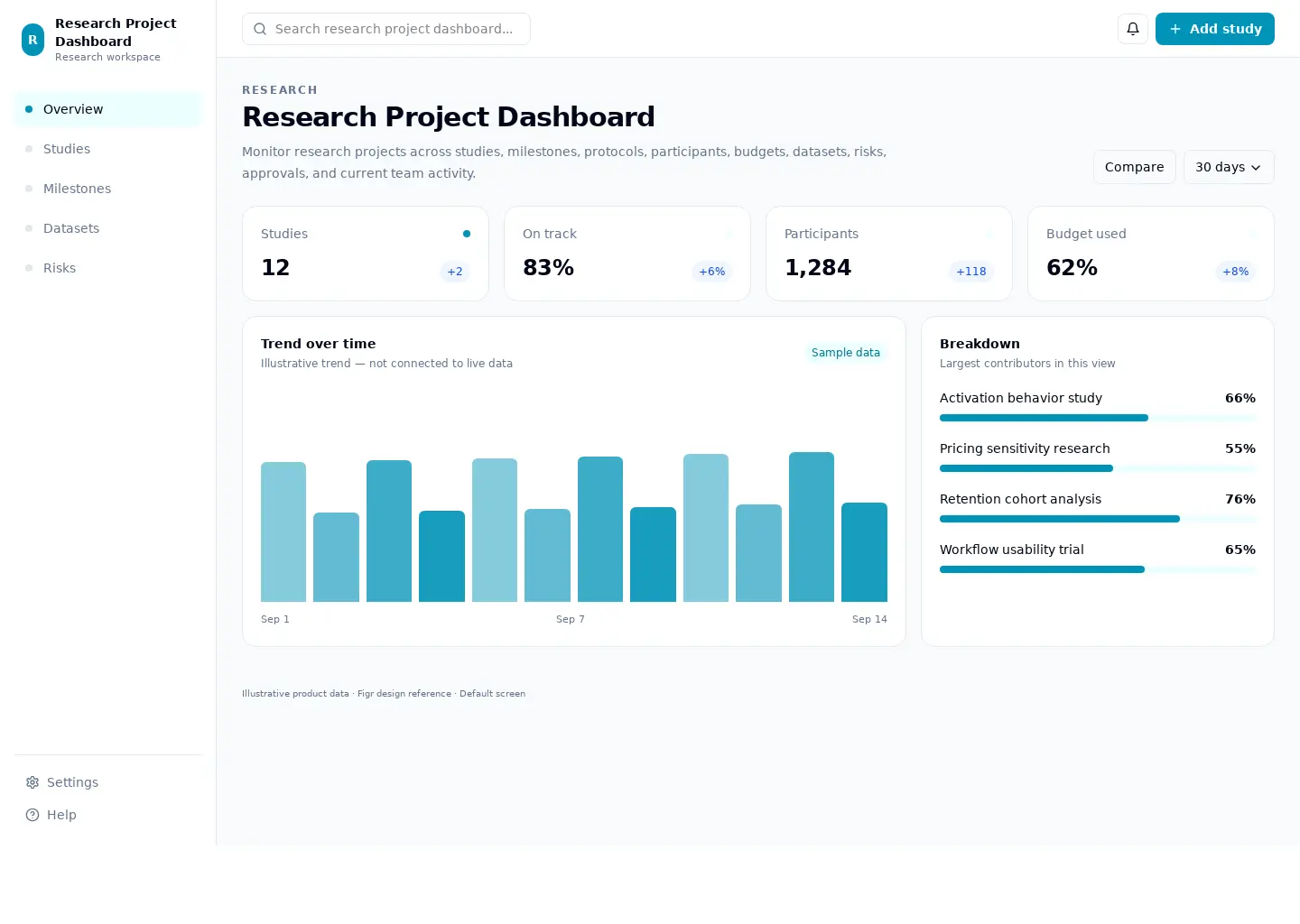
Task: Click the notification bell icon
Action: pyautogui.click(x=1133, y=29)
